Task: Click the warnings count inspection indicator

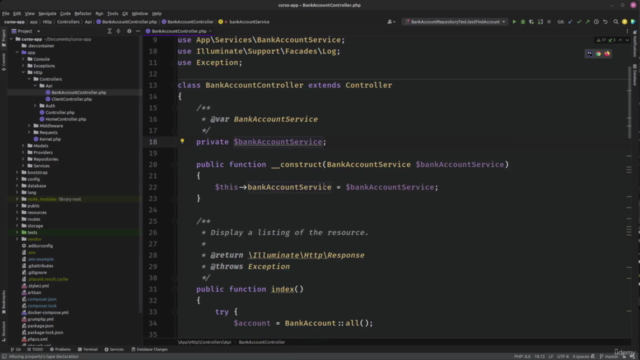Action: click(601, 40)
